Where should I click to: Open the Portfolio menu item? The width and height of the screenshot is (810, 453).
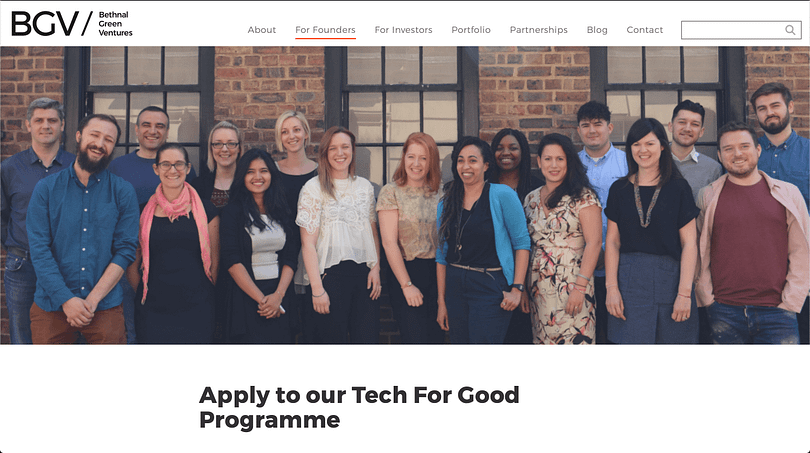471,30
